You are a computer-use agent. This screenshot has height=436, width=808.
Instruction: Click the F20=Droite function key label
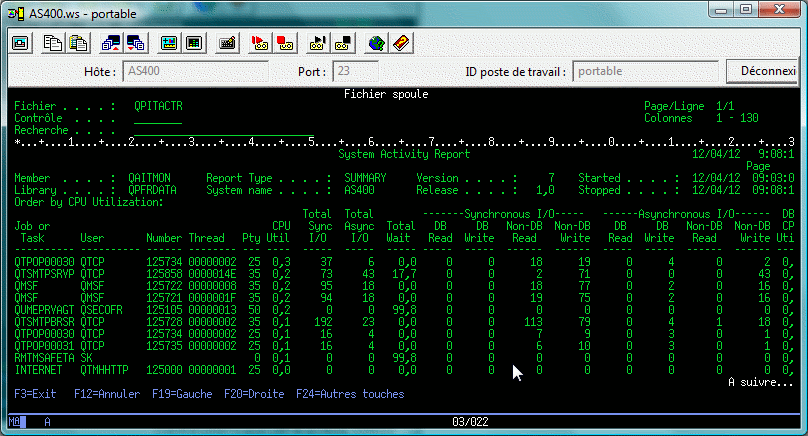[254, 394]
